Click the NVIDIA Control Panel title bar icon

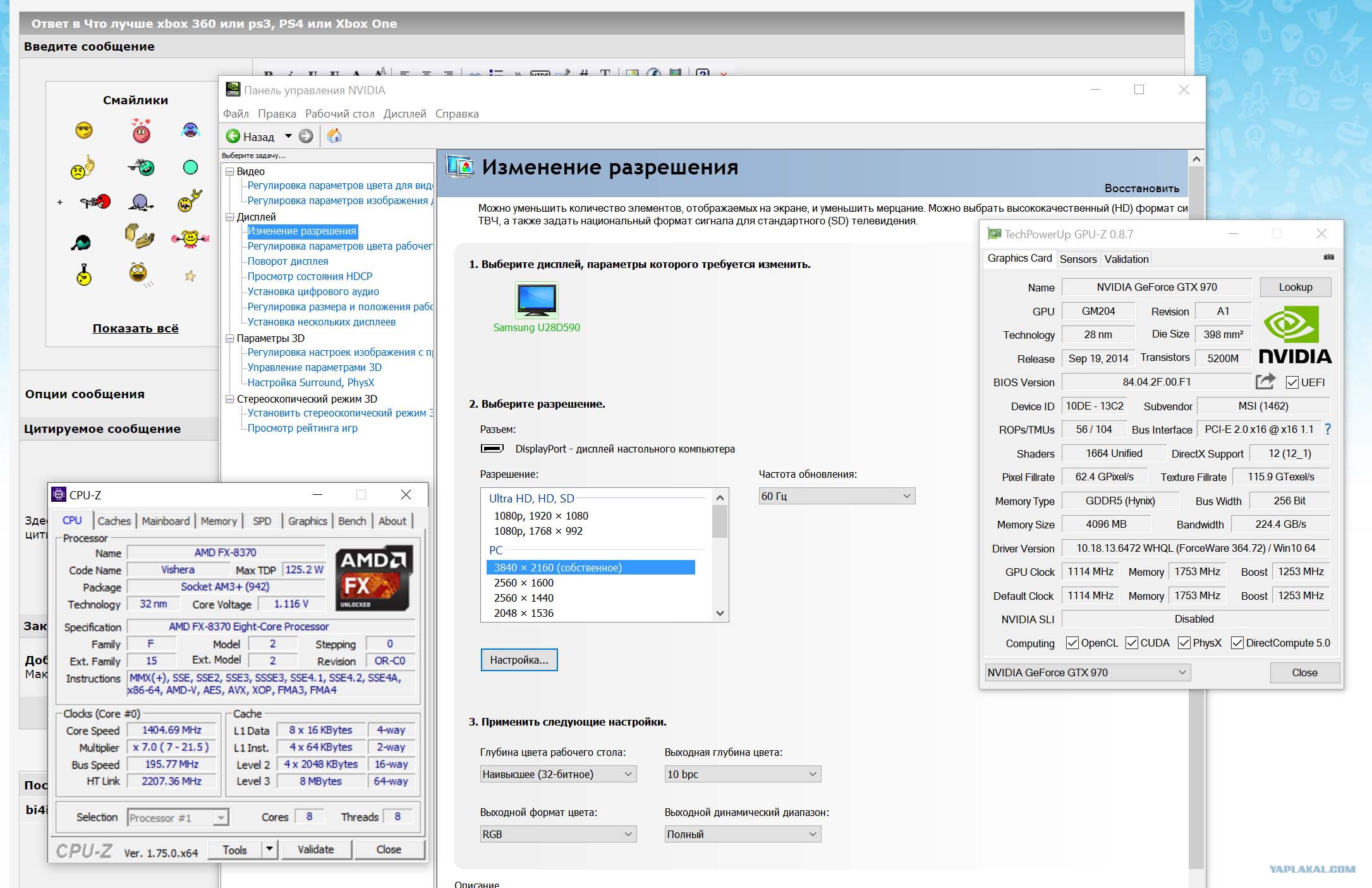(x=233, y=90)
